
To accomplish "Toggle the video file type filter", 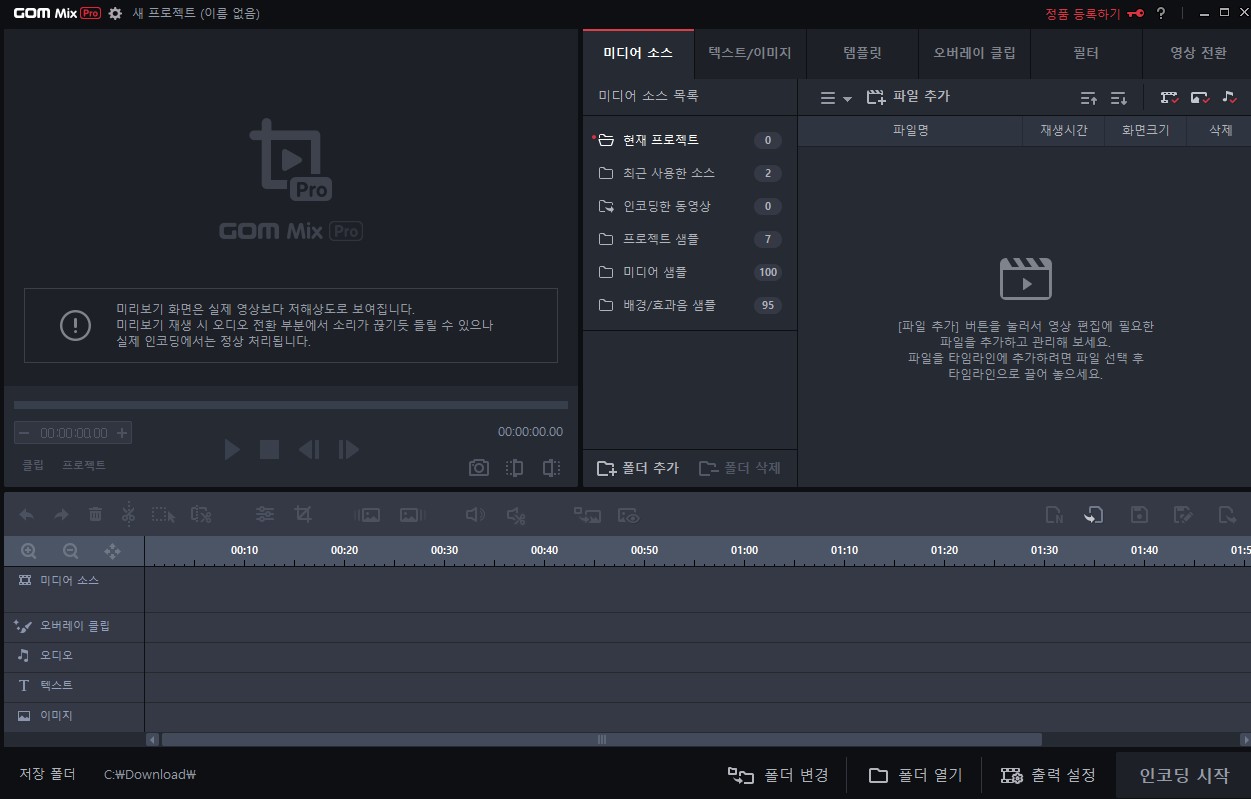I will click(x=1169, y=97).
